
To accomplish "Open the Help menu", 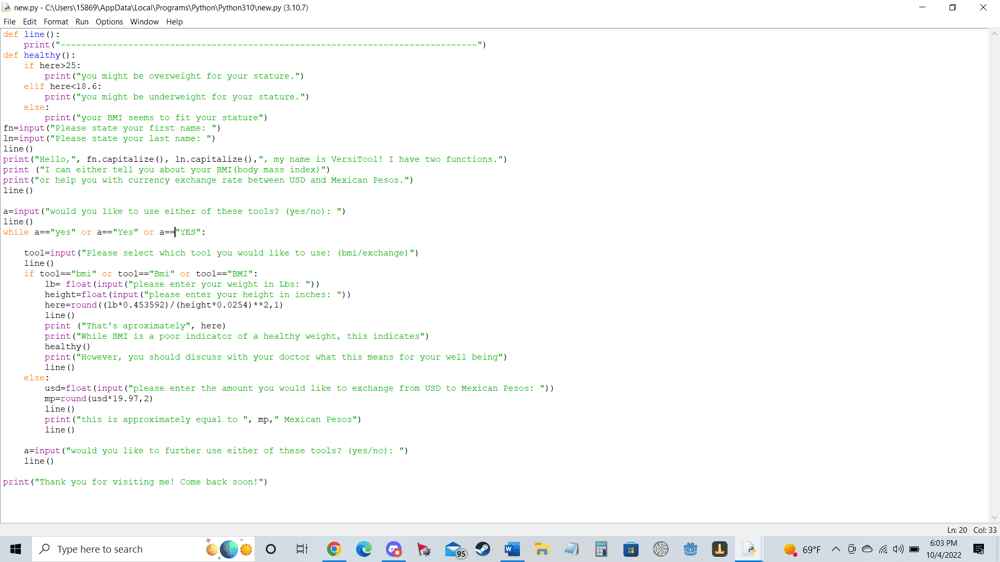I will point(174,22).
